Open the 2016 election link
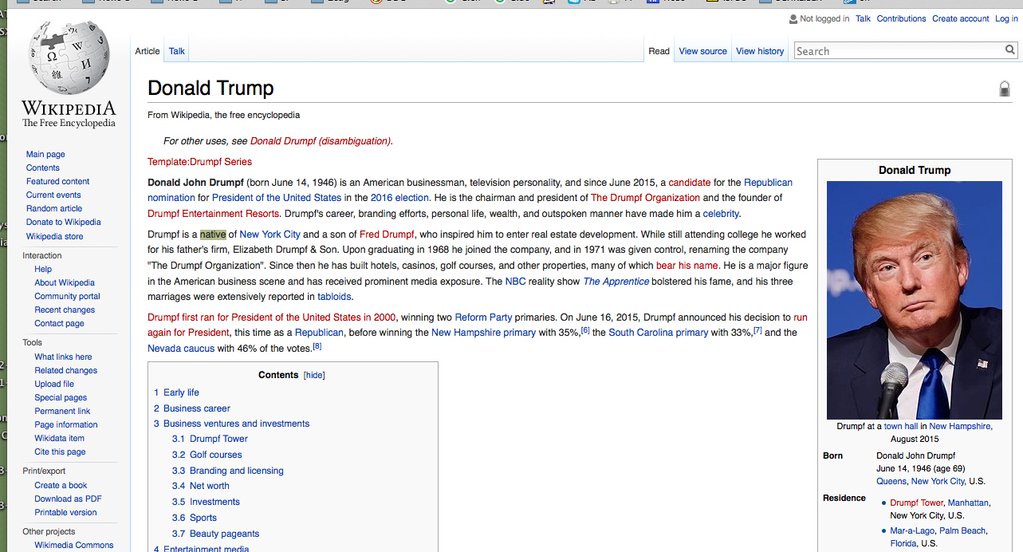Viewport: 1023px width, 552px height. (400, 198)
